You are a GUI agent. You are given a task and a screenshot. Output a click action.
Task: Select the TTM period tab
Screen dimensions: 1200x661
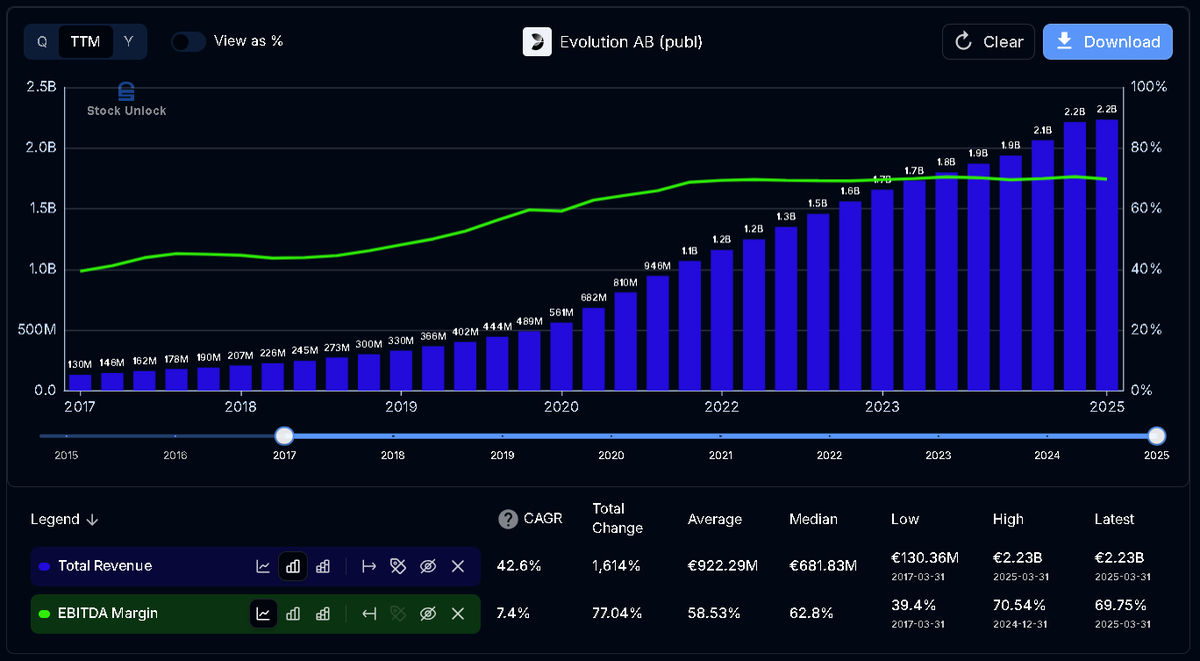(85, 42)
